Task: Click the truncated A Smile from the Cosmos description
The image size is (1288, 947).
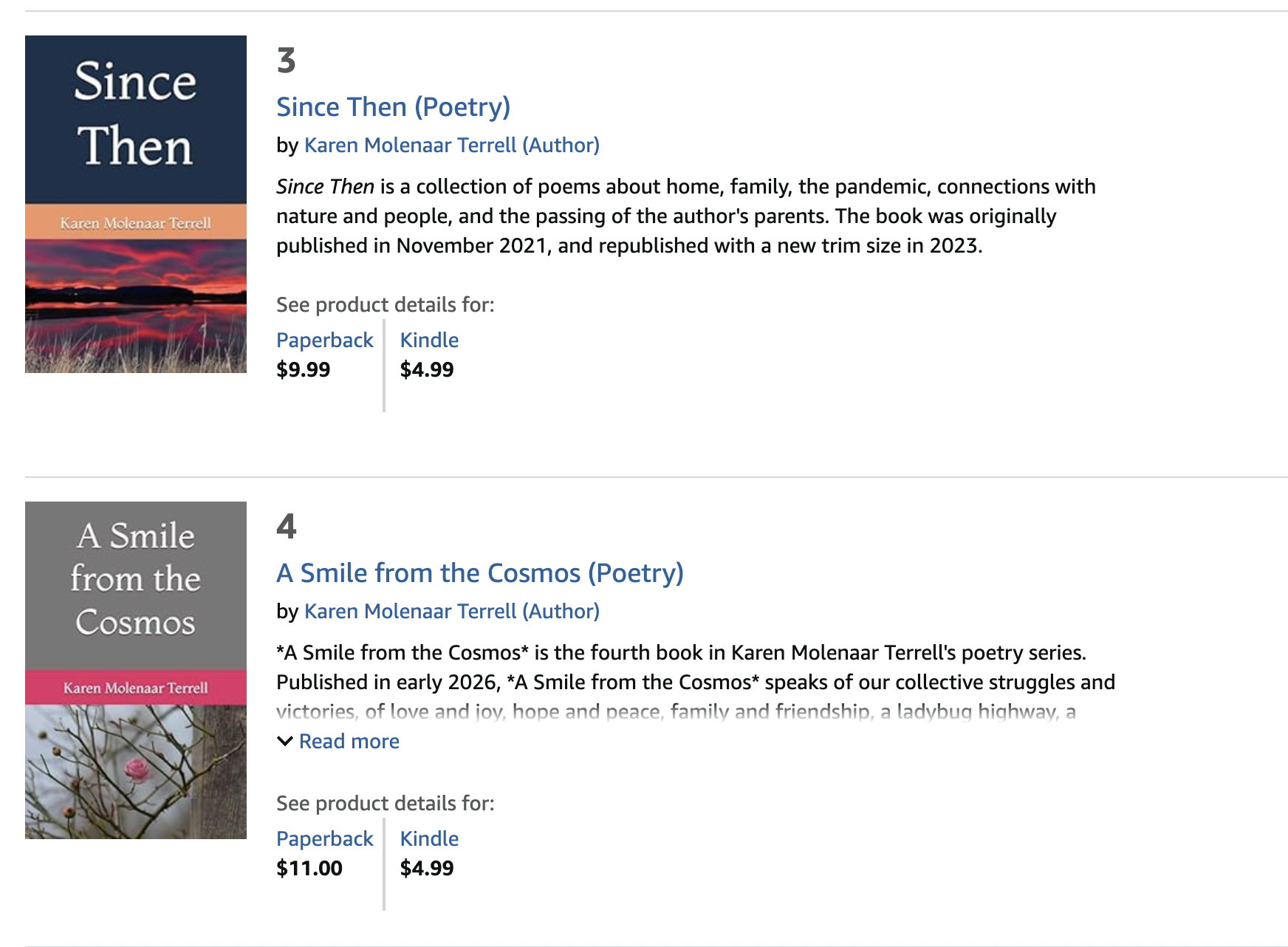Action: click(x=694, y=683)
